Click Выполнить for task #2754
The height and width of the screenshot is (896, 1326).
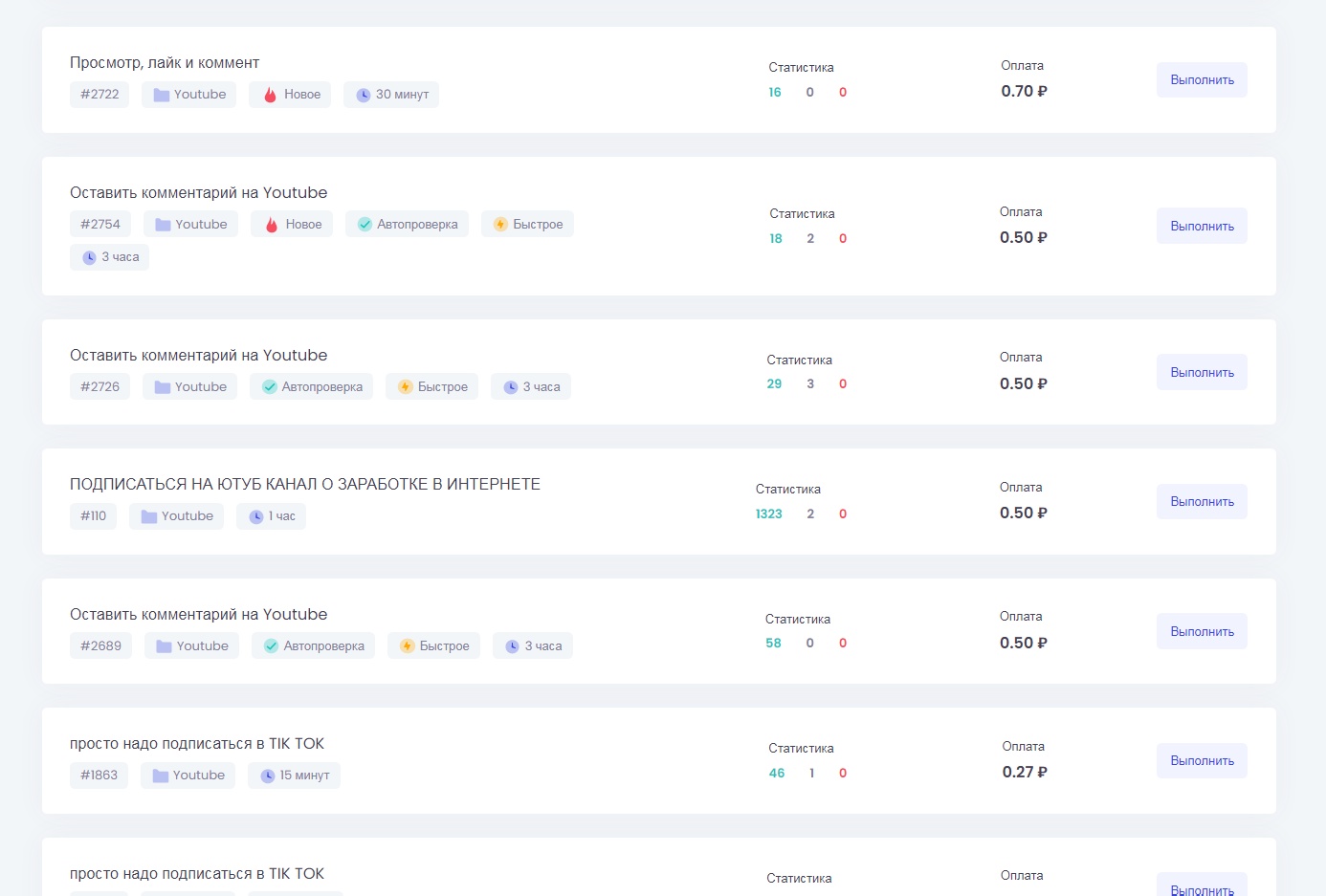(1202, 226)
